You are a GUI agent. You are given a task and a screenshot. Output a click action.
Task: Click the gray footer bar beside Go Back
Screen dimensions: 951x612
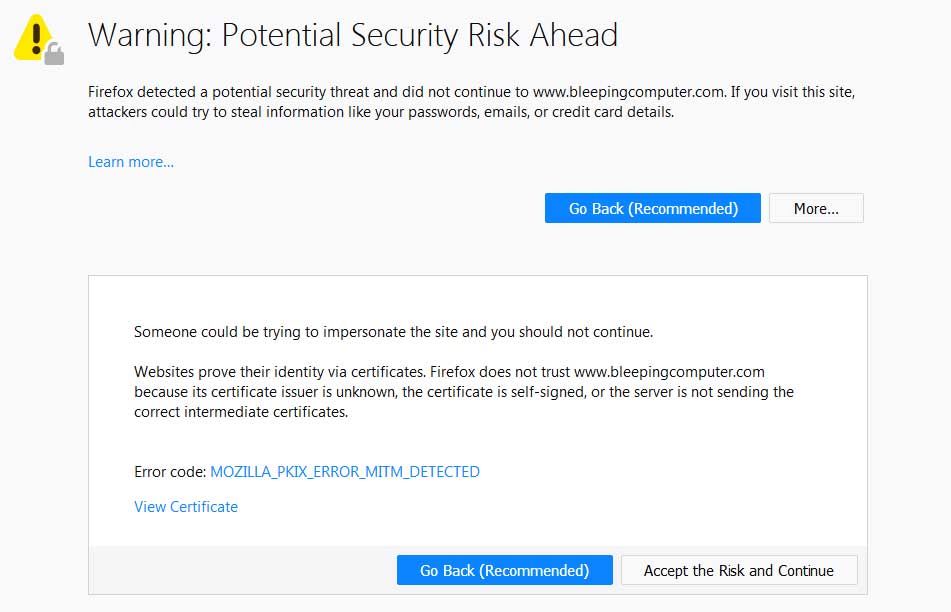pyautogui.click(x=243, y=570)
